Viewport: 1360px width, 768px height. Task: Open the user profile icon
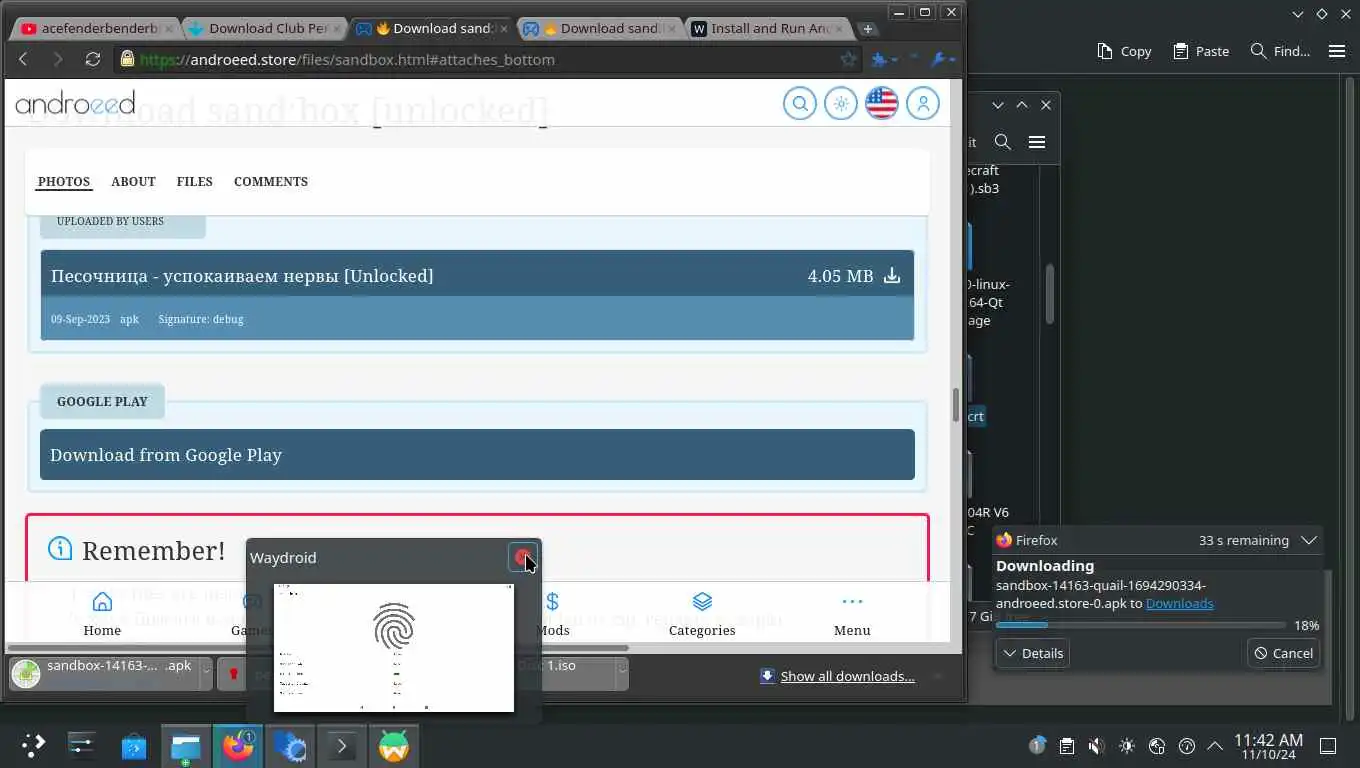pos(923,103)
